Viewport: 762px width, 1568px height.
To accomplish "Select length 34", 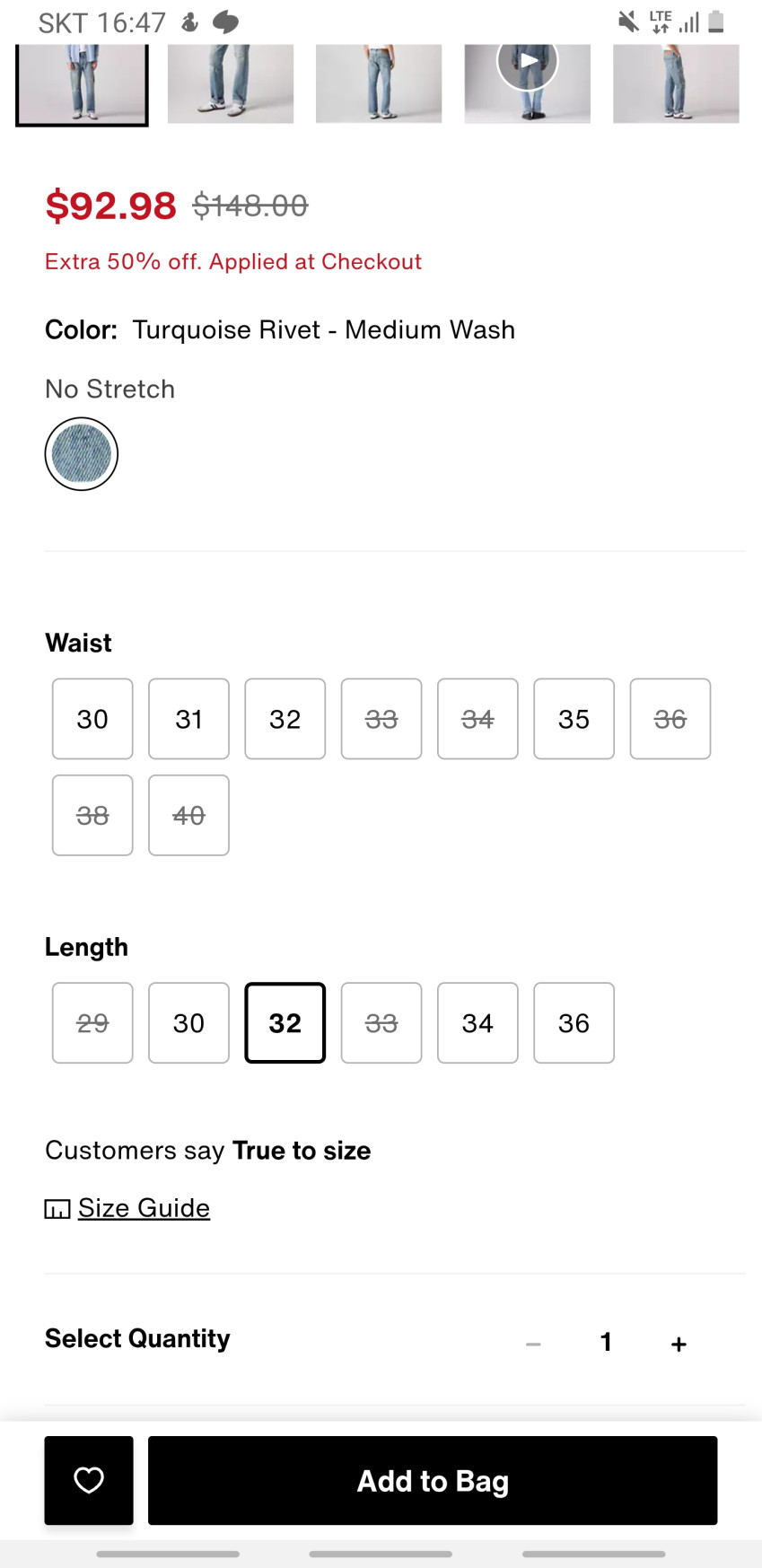I will click(x=477, y=1023).
